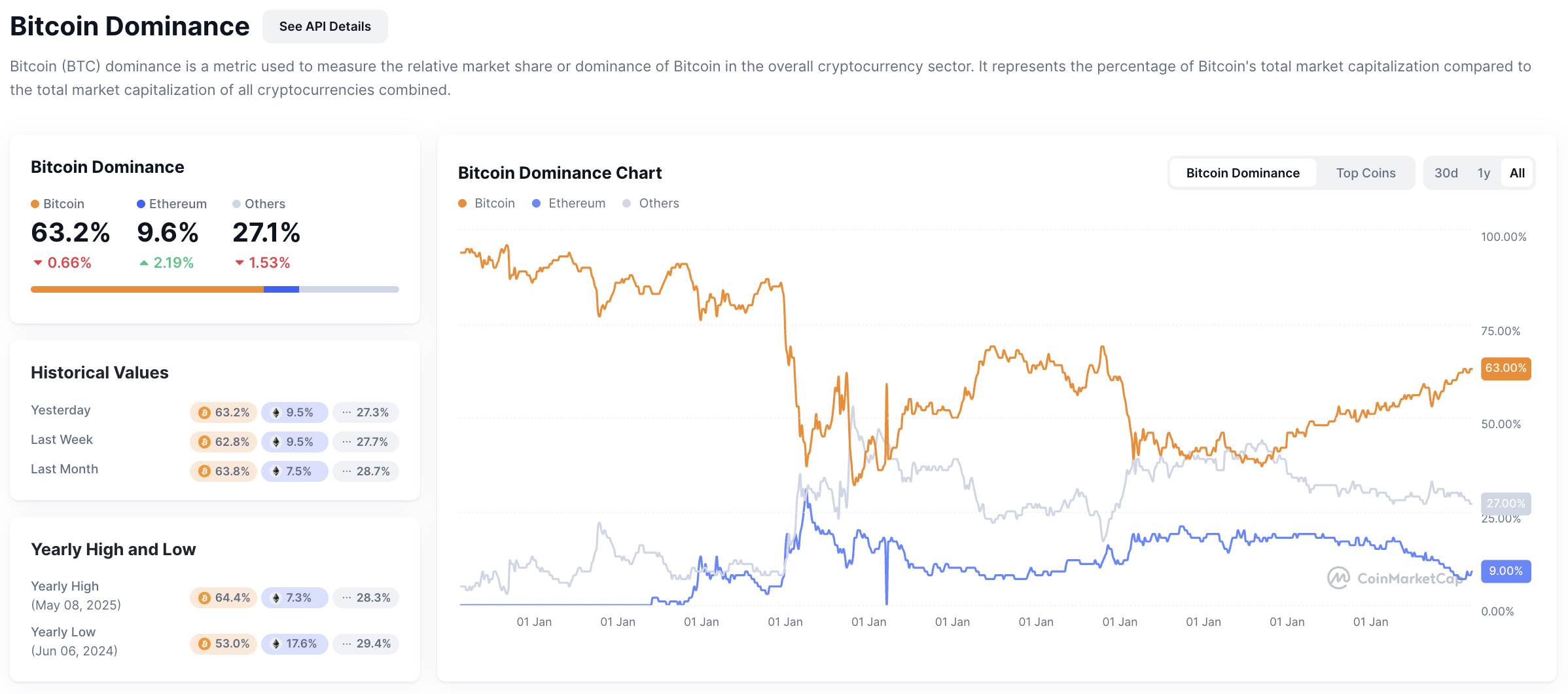Click the Ethereum icon in Yearly Low row
The width and height of the screenshot is (1568, 694).
point(276,644)
